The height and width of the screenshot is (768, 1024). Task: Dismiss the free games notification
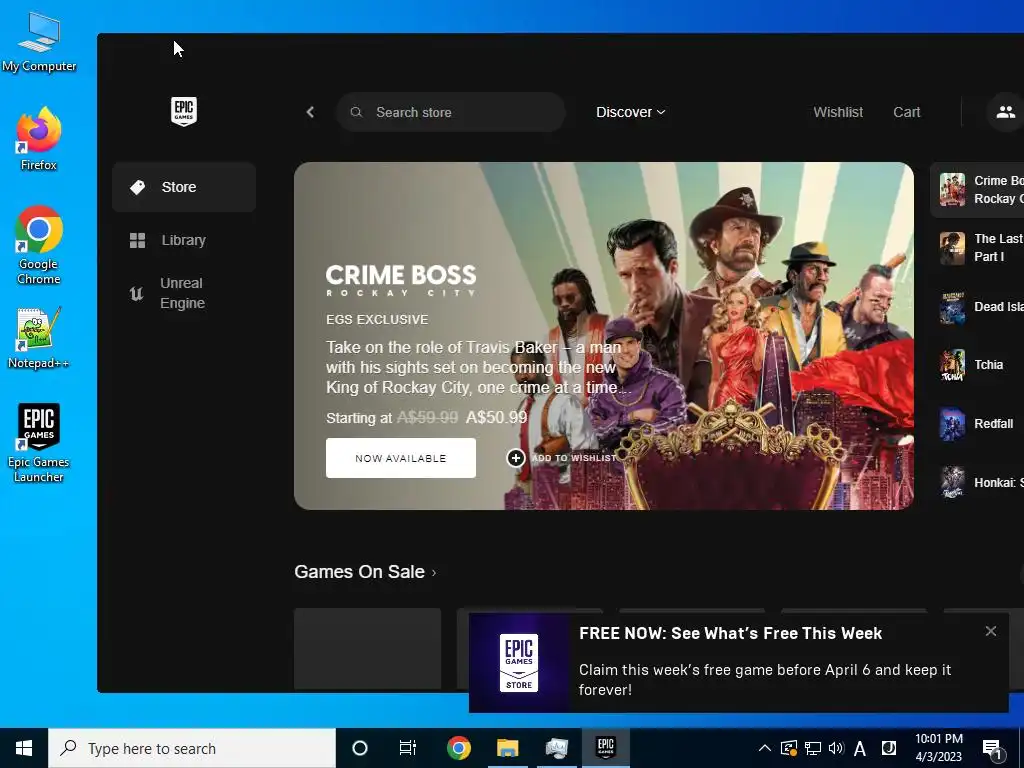tap(991, 631)
